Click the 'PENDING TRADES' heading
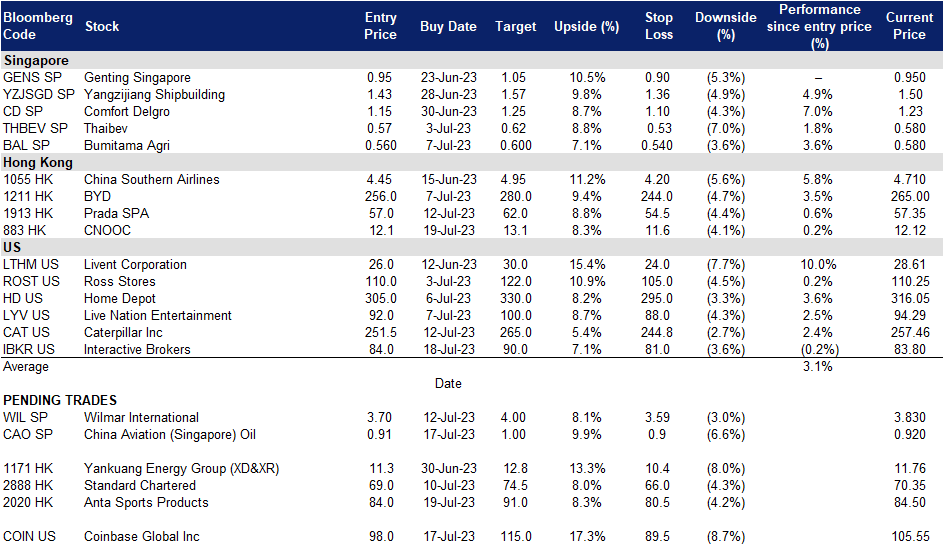This screenshot has width=943, height=545. click(60, 401)
